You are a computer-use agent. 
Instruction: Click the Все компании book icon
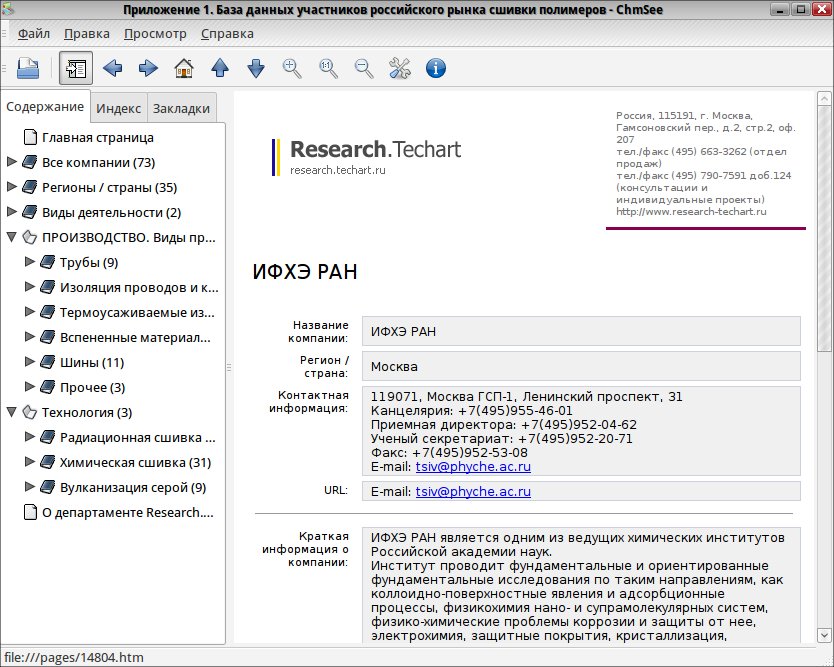29,162
